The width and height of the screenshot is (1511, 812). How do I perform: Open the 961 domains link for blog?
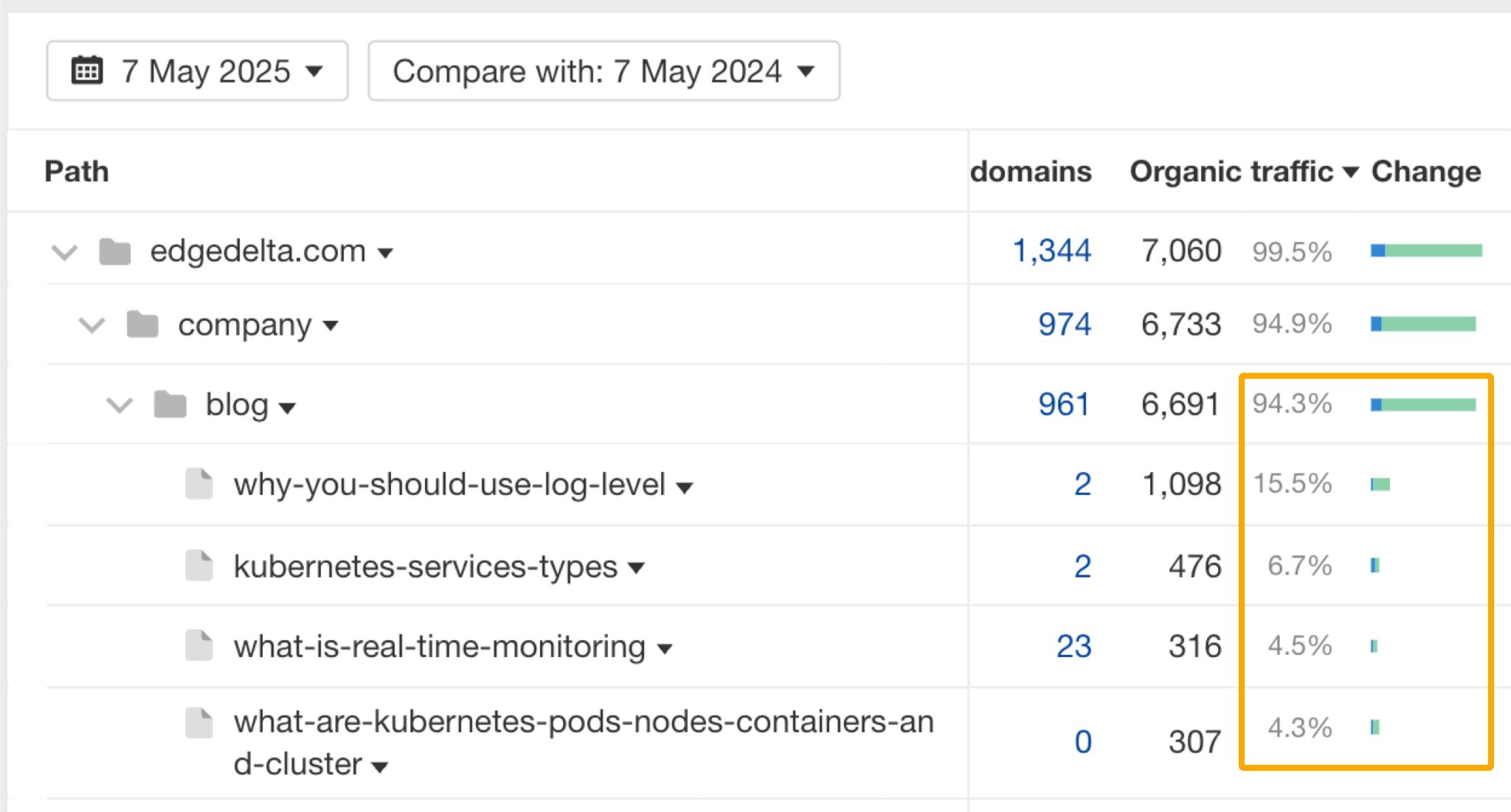click(x=1063, y=404)
